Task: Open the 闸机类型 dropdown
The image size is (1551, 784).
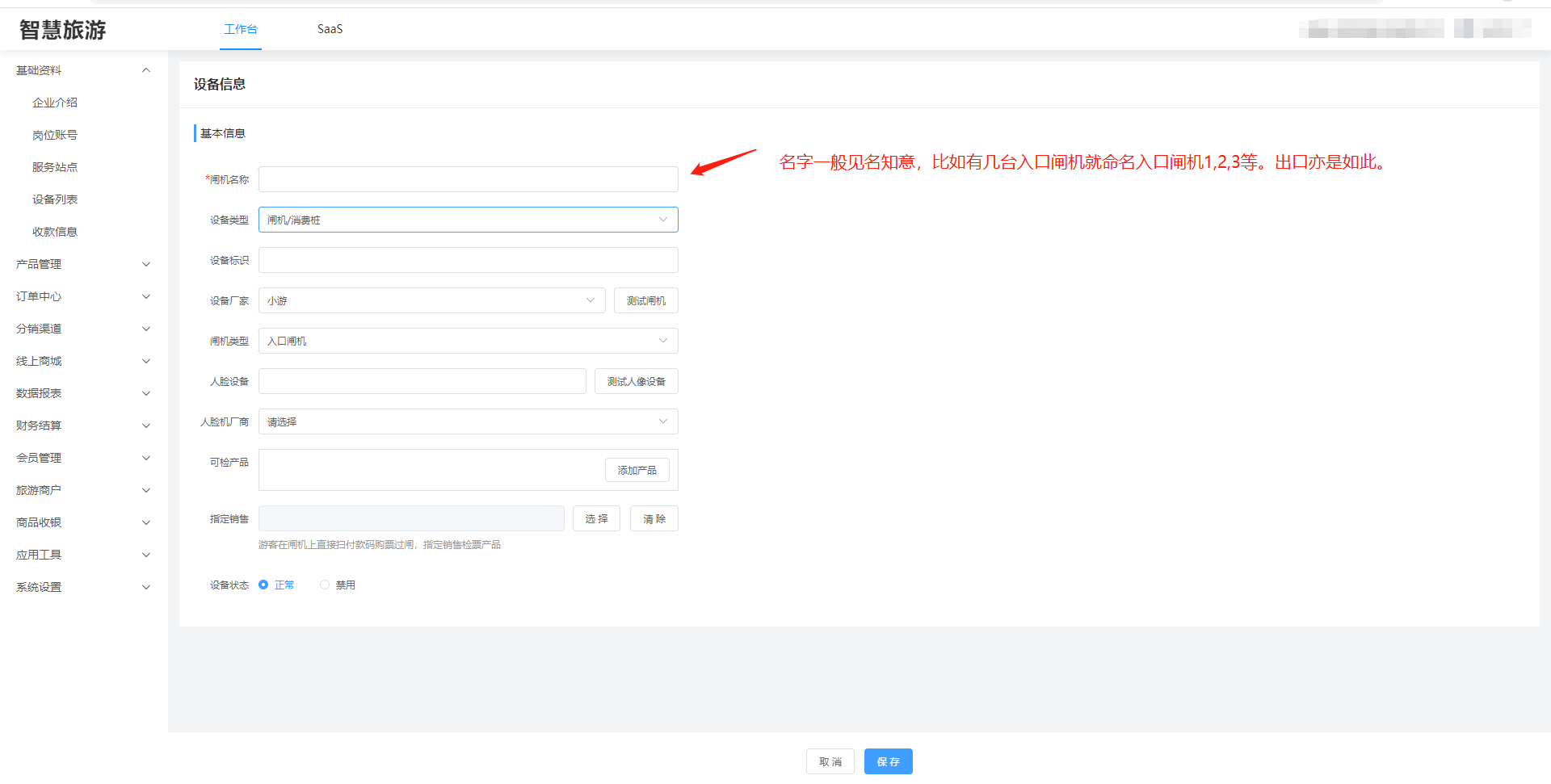Action: (468, 341)
